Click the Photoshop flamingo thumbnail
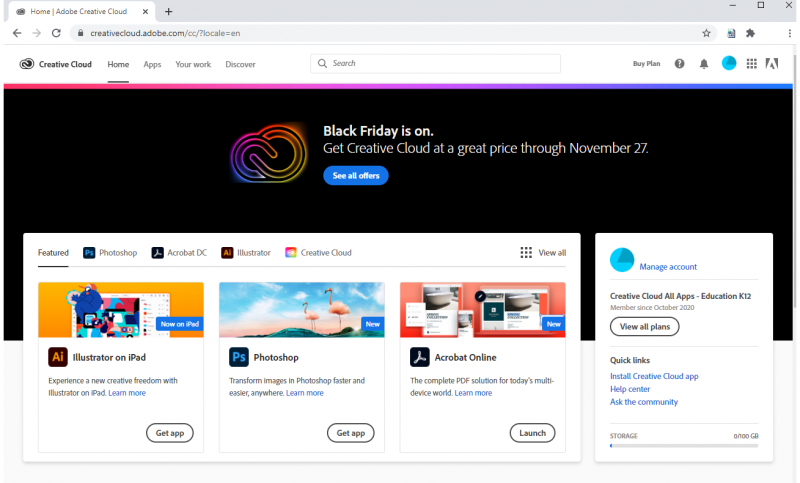This screenshot has height=483, width=800. coord(302,310)
